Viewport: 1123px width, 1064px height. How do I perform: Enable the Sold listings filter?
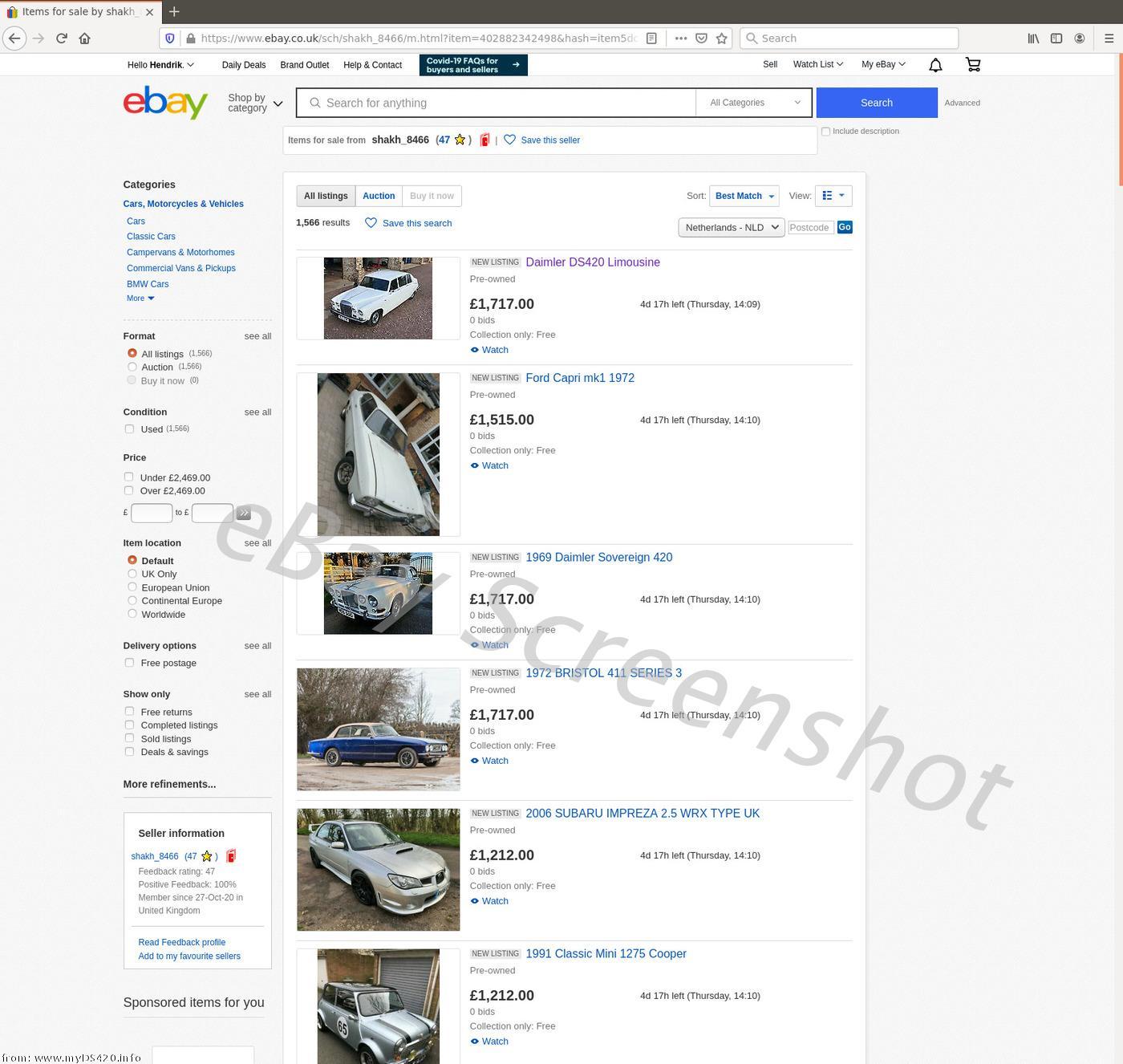(x=129, y=738)
